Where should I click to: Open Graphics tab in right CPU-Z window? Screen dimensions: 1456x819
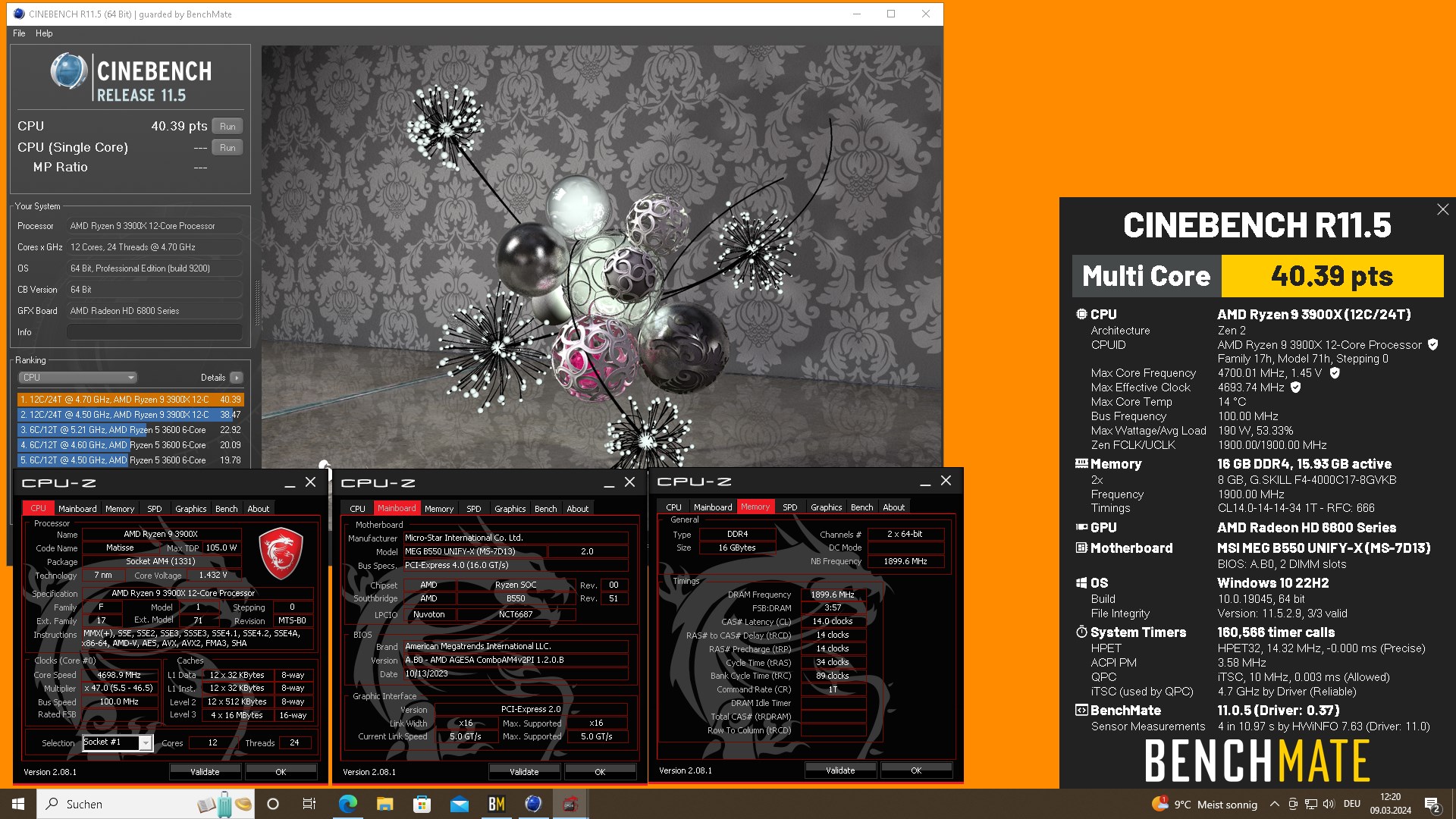click(x=827, y=507)
